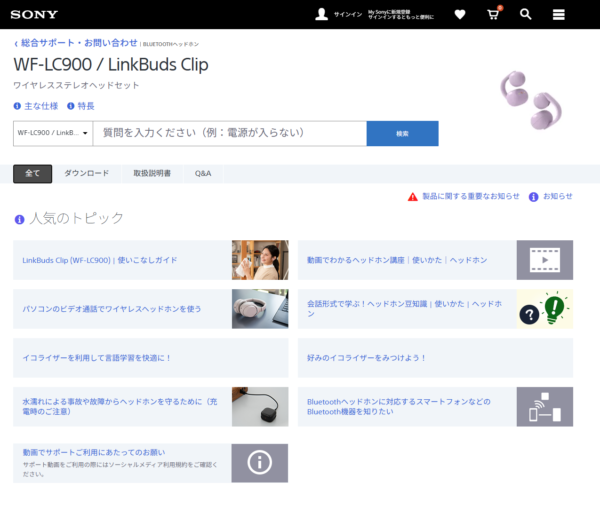600x506 pixels.
Task: Click the red warning triangle icon
Action: (412, 197)
